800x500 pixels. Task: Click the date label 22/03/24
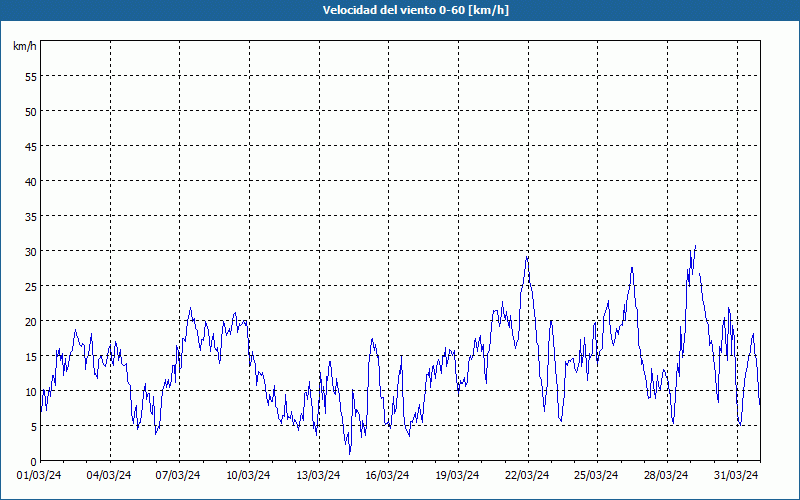(x=527, y=475)
